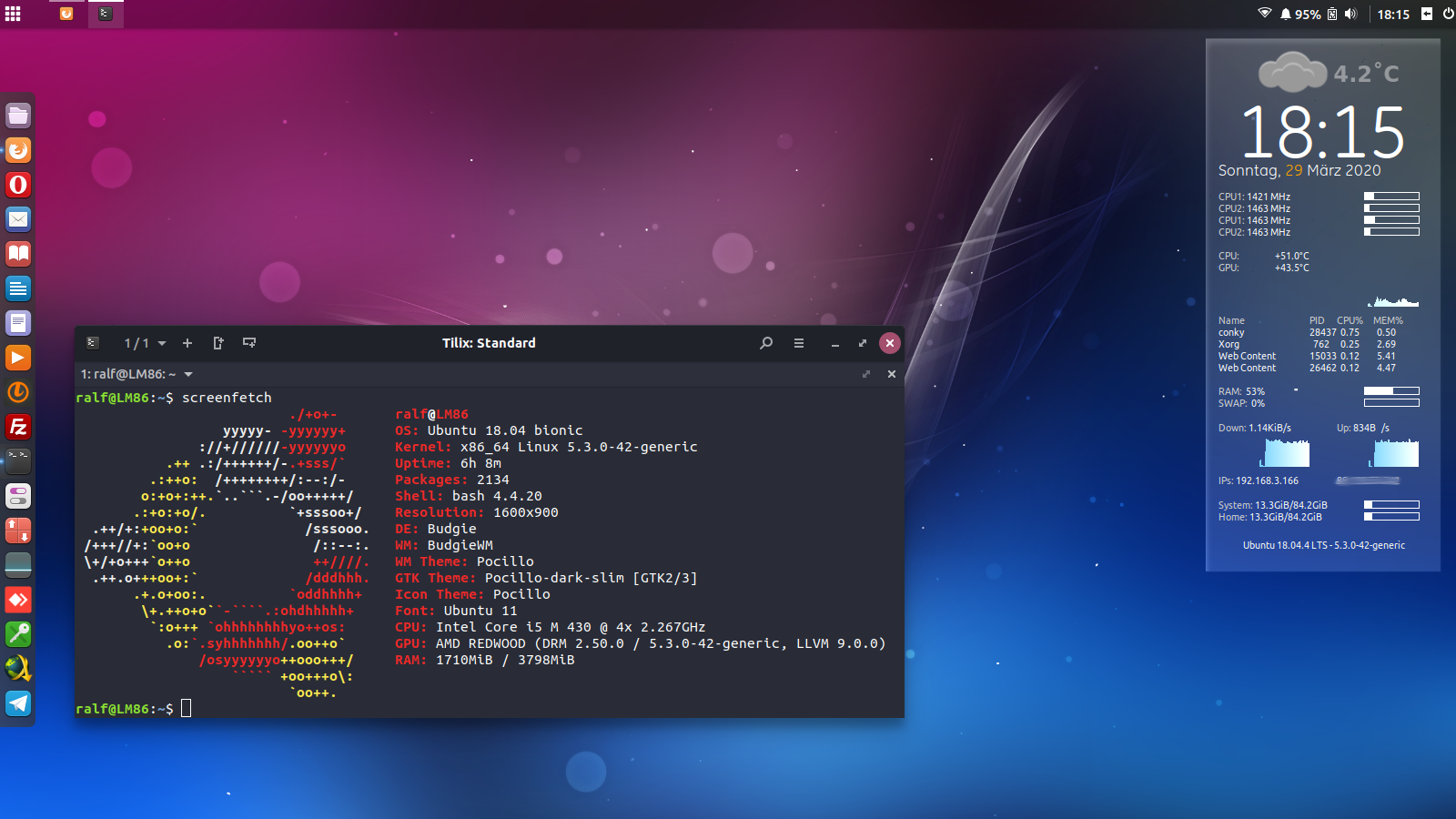Close the ralf@LM86 terminal pane
Screen dimensions: 1456x819
(892, 374)
